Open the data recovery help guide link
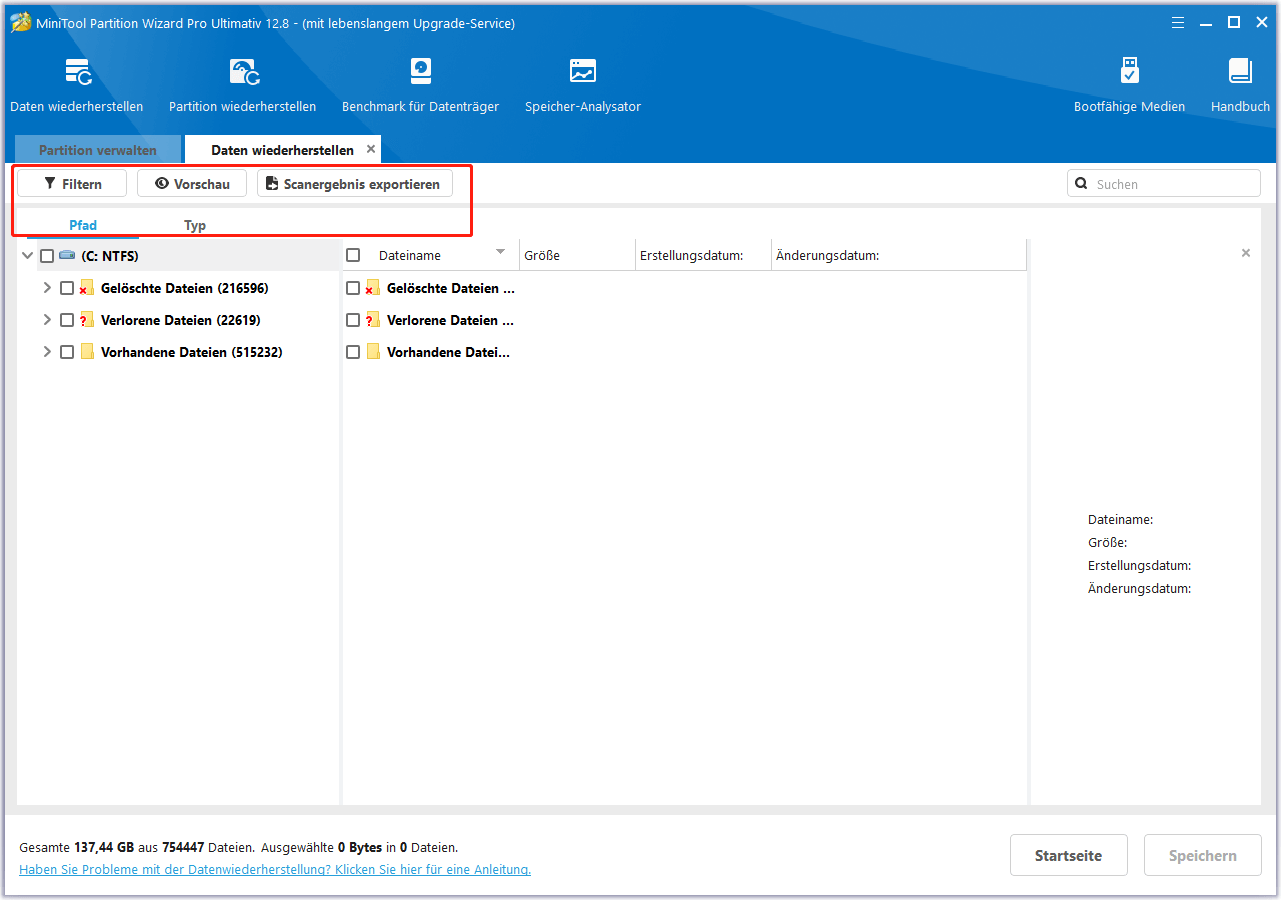 point(275,870)
